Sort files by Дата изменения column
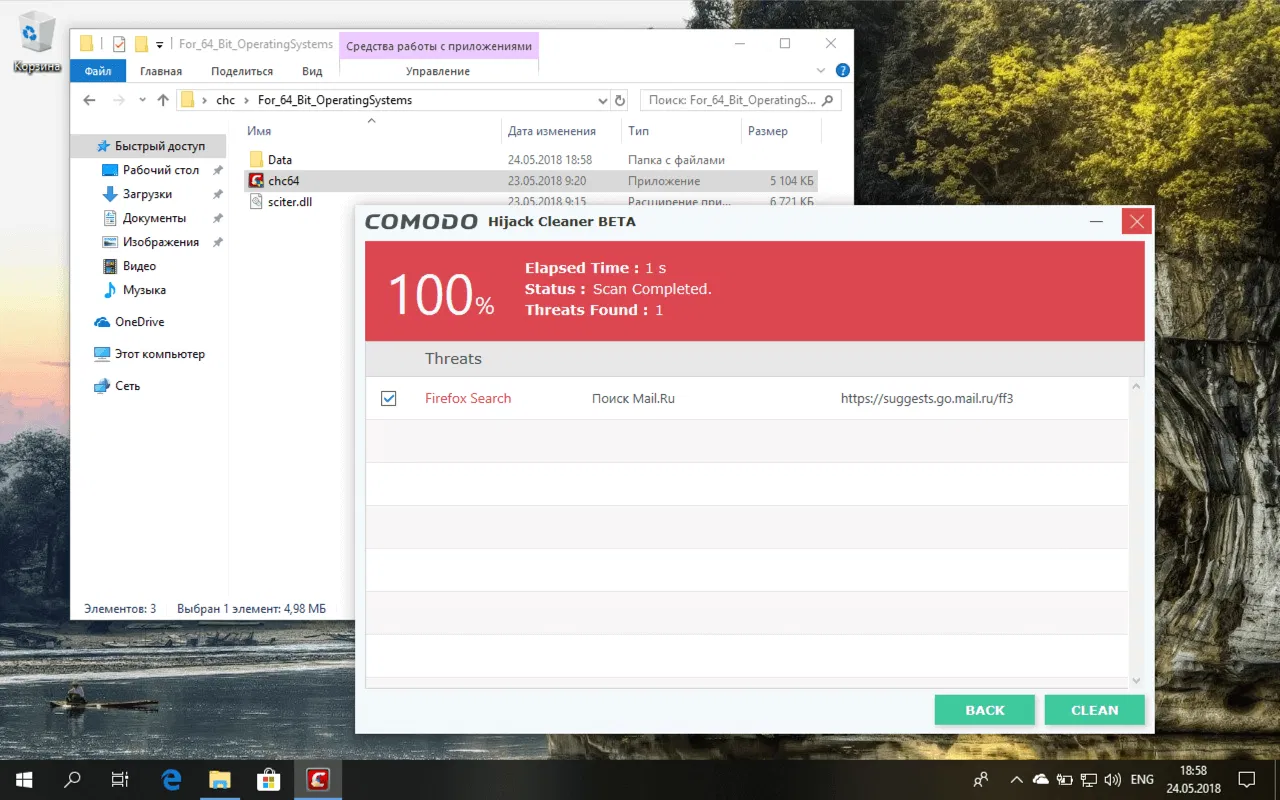 point(552,131)
